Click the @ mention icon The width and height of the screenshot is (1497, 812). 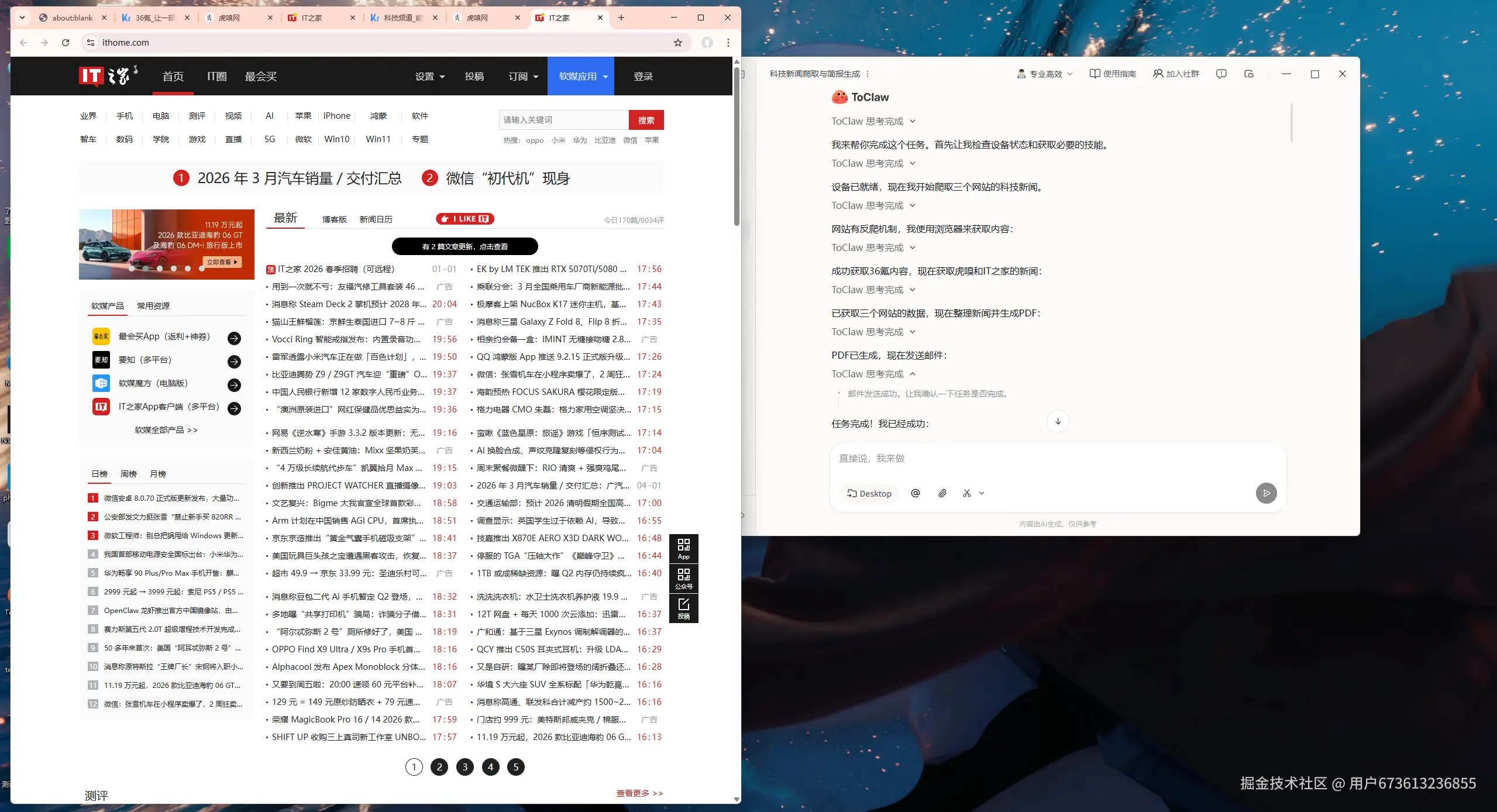[x=916, y=493]
